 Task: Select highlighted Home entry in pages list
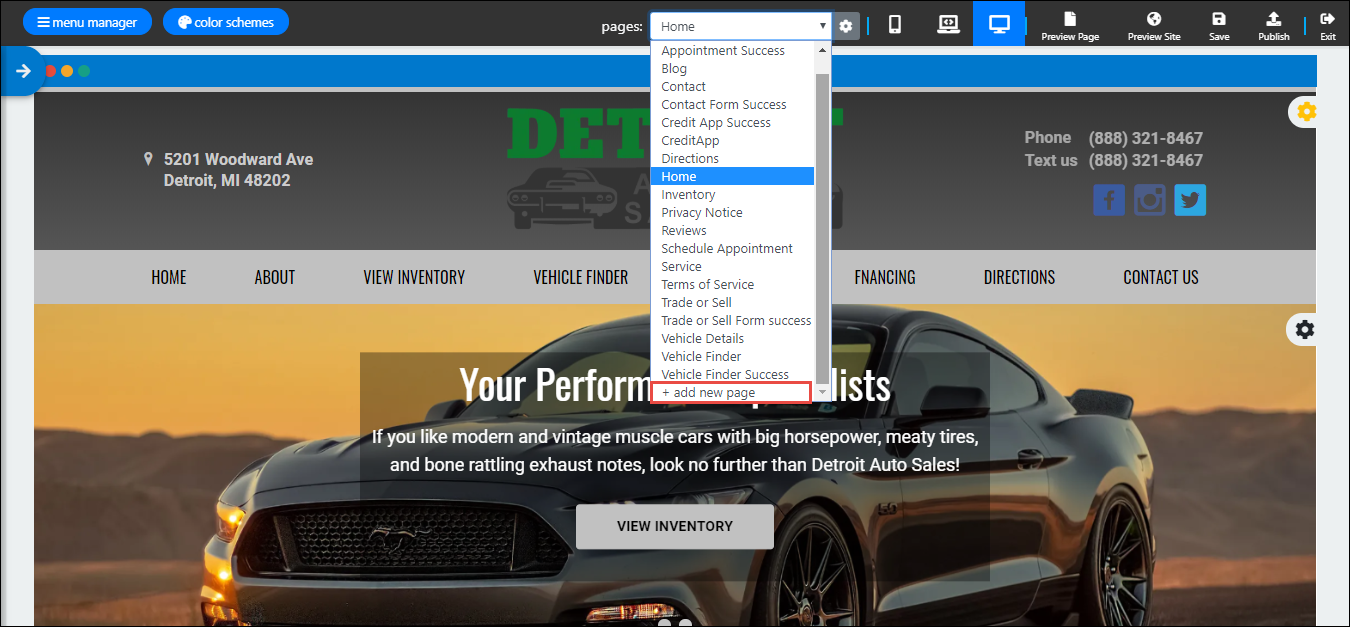click(x=733, y=177)
